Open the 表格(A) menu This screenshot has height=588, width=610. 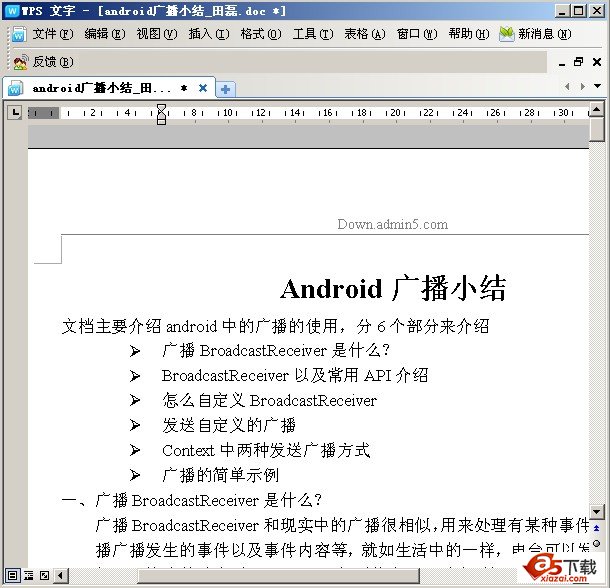[x=365, y=34]
